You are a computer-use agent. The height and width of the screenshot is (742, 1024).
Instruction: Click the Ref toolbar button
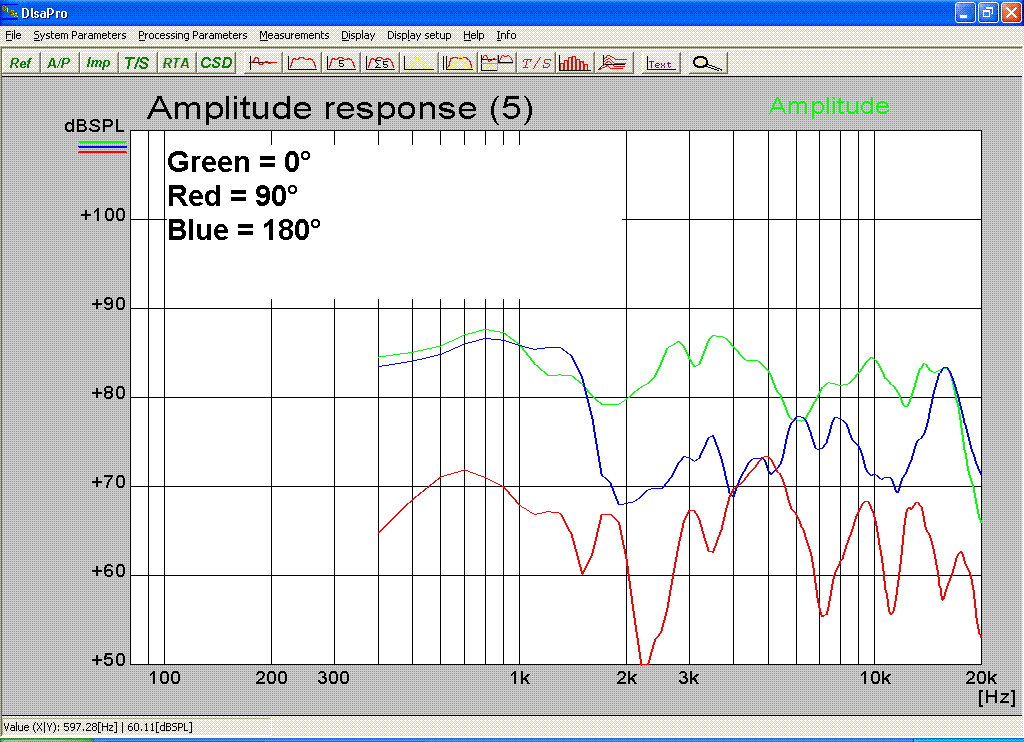[x=21, y=63]
